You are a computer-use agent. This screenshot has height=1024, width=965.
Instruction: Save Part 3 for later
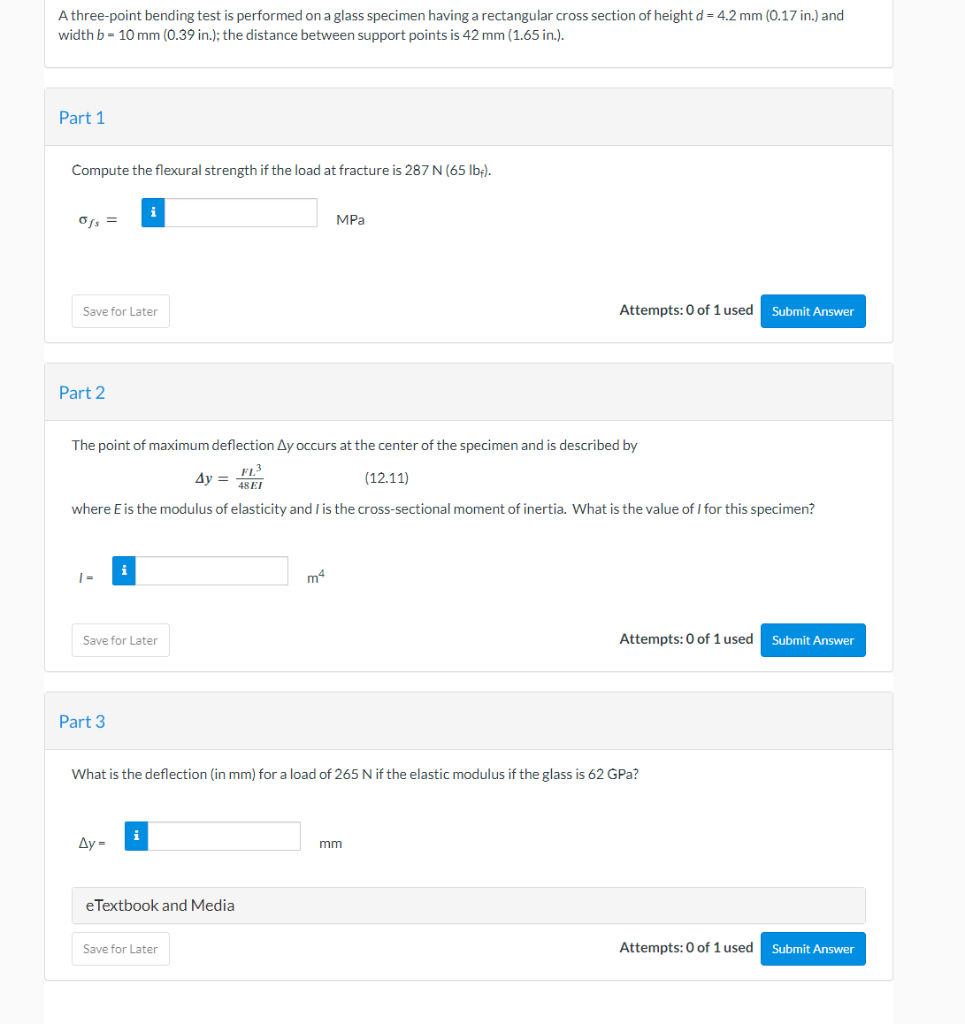click(121, 949)
